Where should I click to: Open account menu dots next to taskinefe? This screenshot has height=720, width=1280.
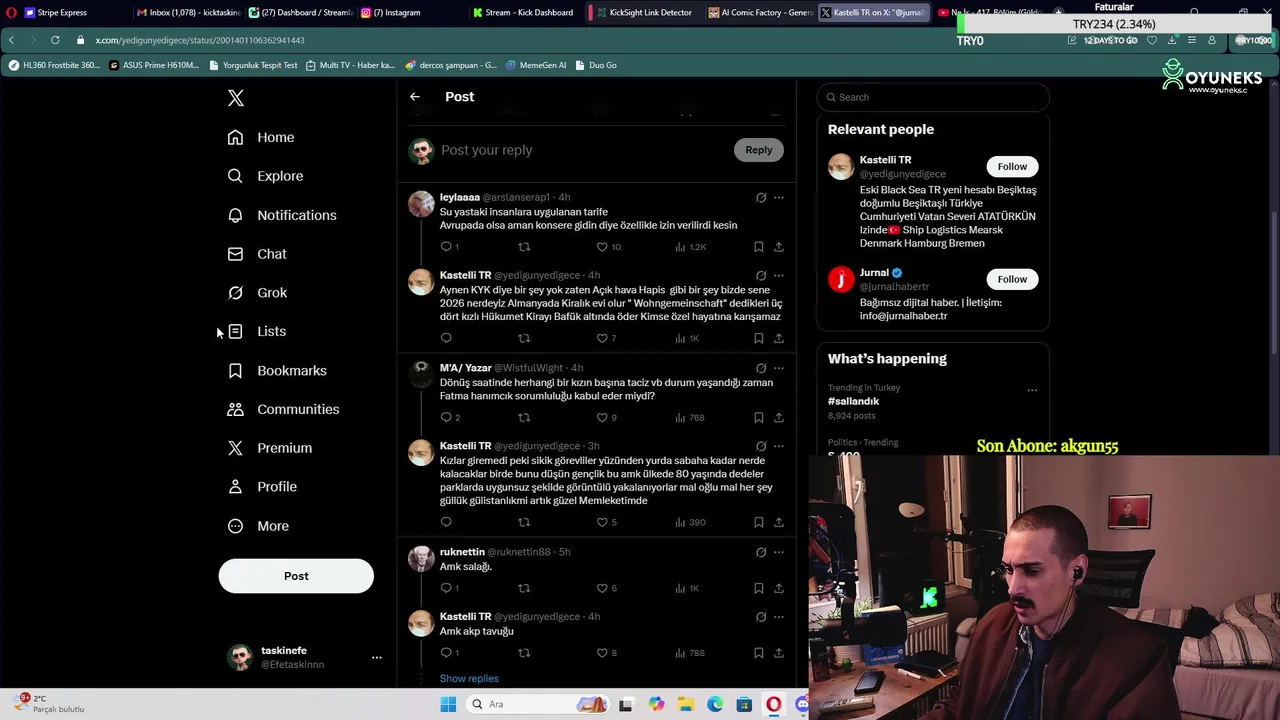pos(377,657)
